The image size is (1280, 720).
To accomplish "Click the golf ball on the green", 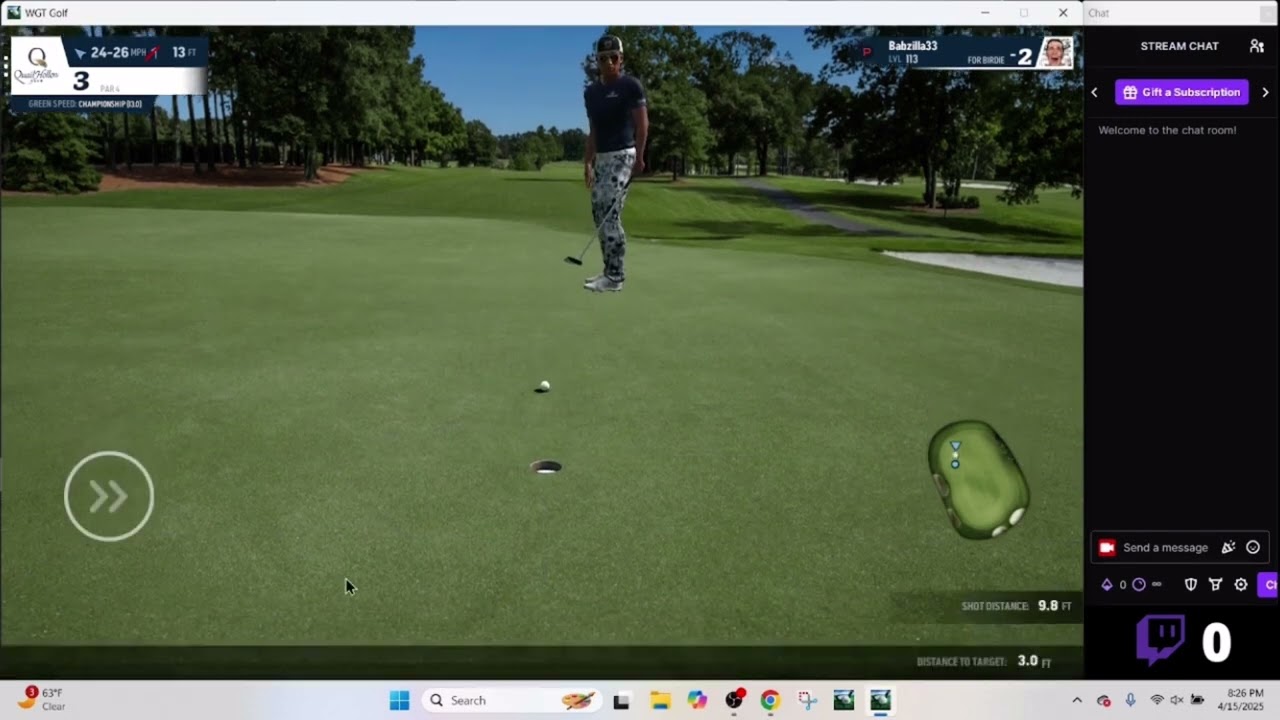I will click(x=544, y=385).
